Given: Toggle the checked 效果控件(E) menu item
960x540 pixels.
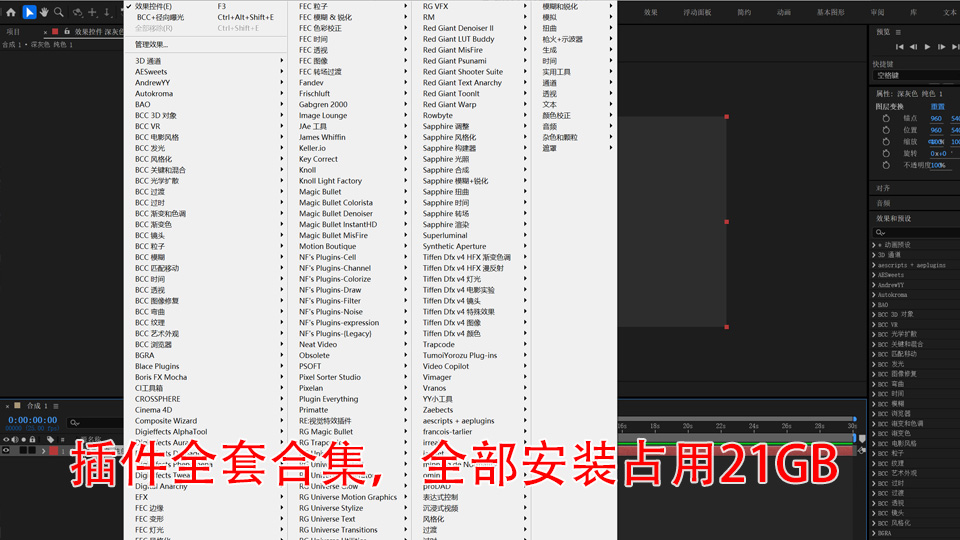Looking at the screenshot, I should pos(153,6).
